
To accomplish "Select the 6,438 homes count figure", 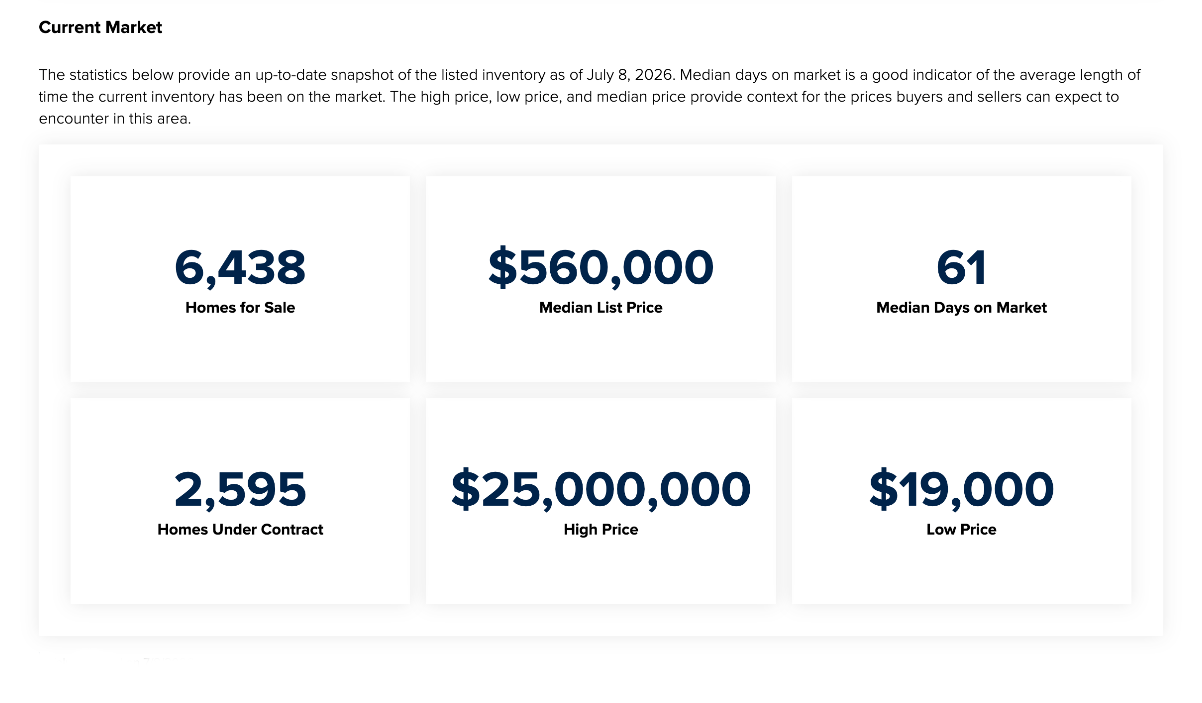I will click(240, 268).
